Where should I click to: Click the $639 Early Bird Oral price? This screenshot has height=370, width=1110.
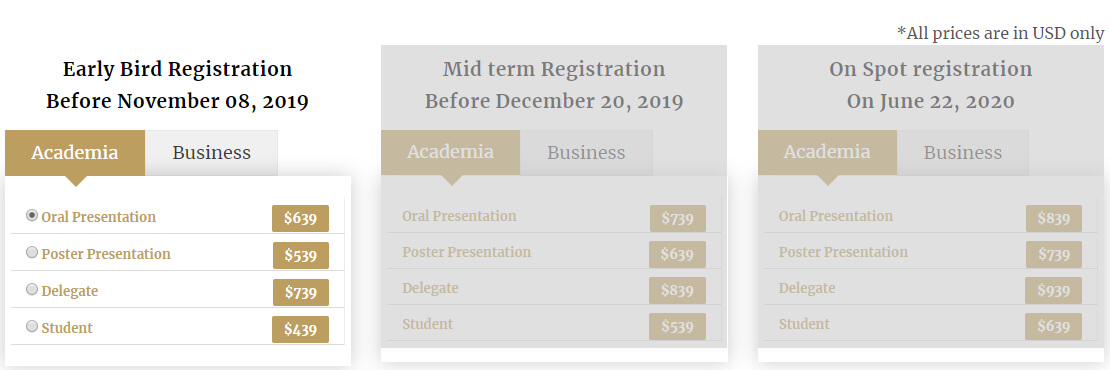point(300,219)
